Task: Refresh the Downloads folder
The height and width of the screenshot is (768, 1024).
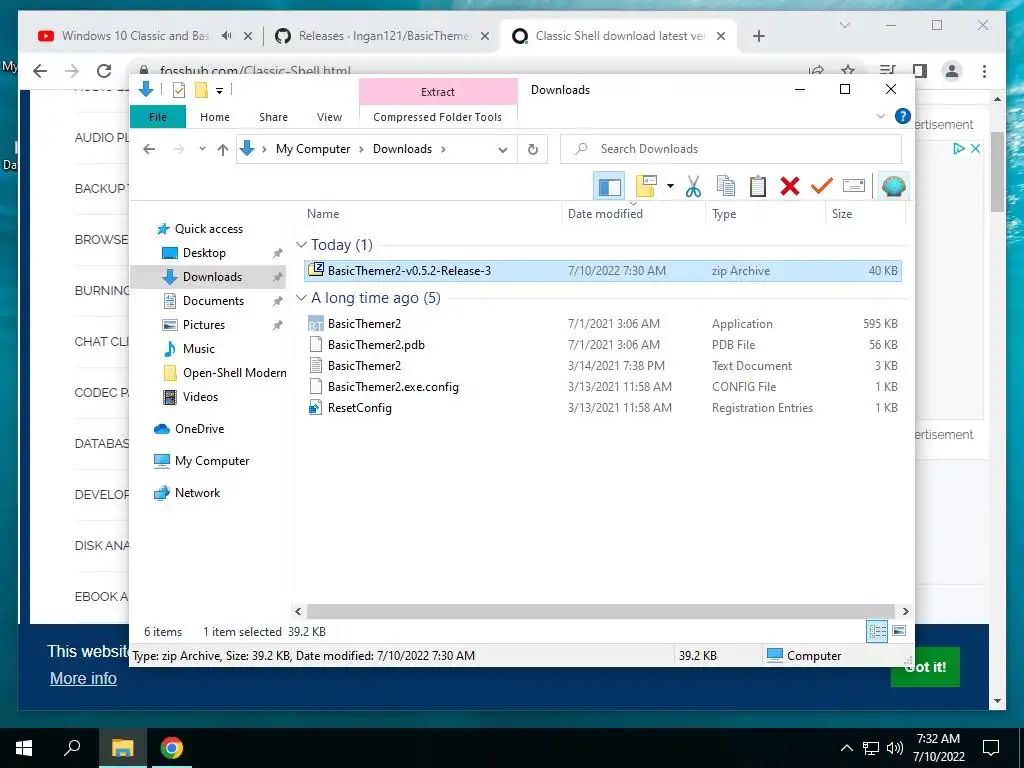Action: click(533, 150)
